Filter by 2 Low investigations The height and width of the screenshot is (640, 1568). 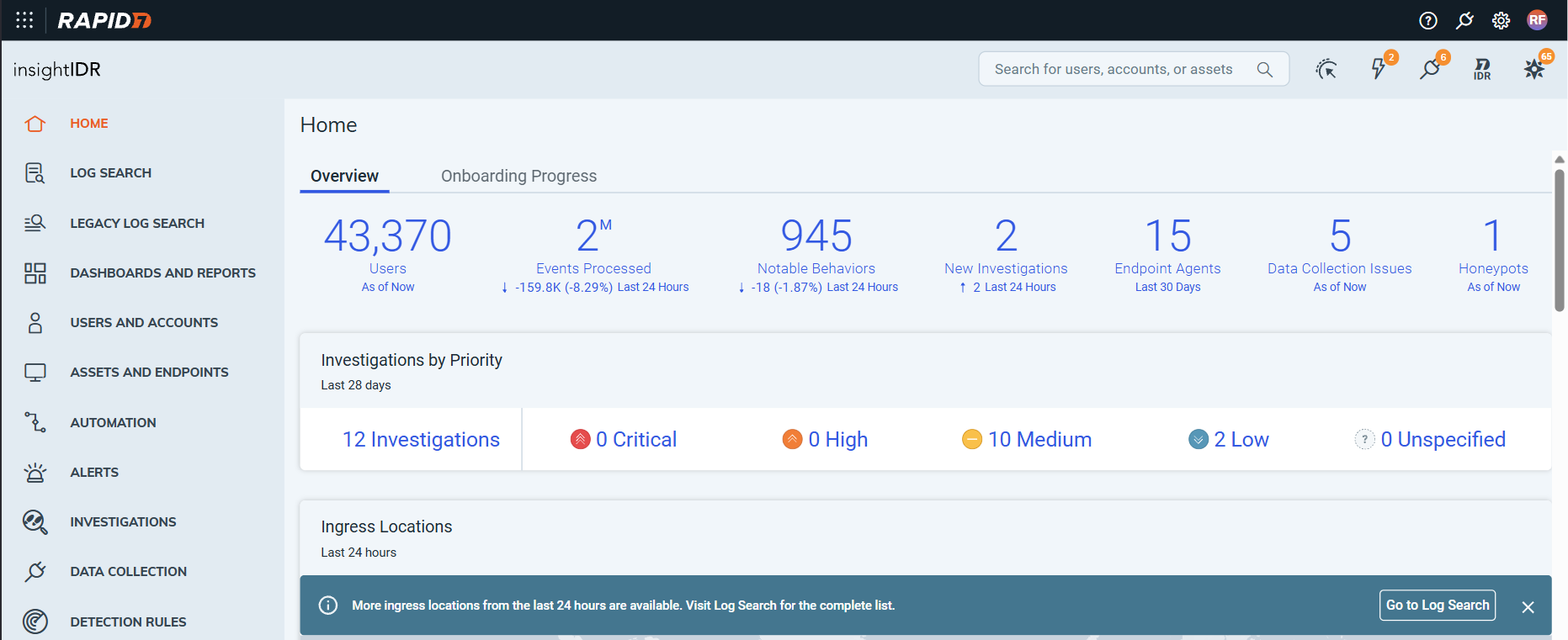[x=1229, y=440]
